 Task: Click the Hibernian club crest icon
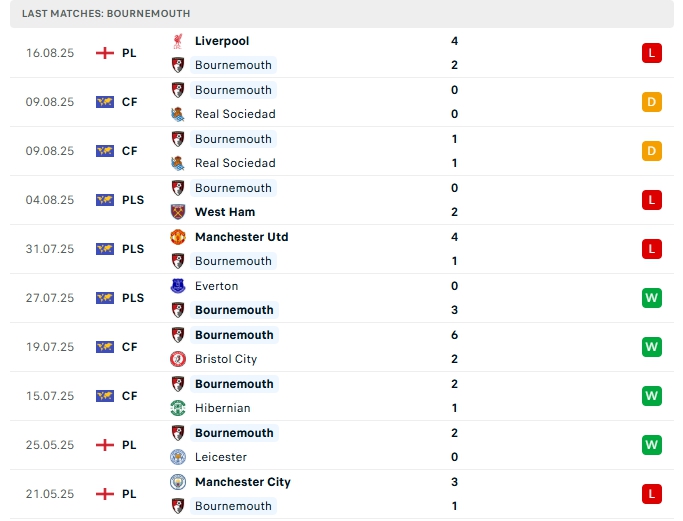point(178,408)
